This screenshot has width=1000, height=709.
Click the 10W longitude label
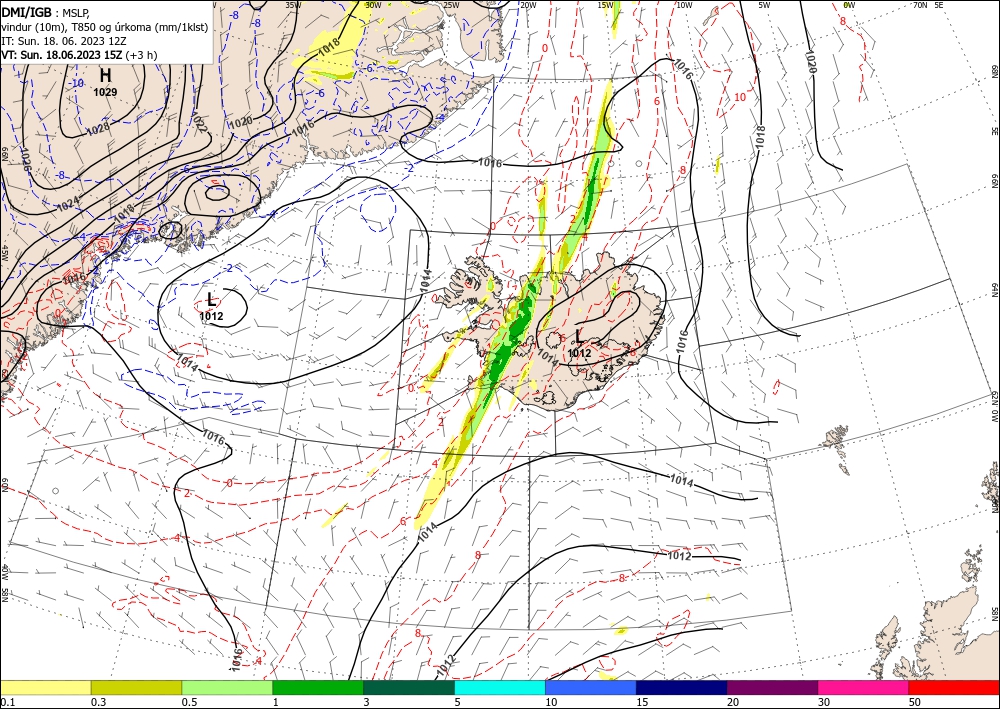click(684, 5)
